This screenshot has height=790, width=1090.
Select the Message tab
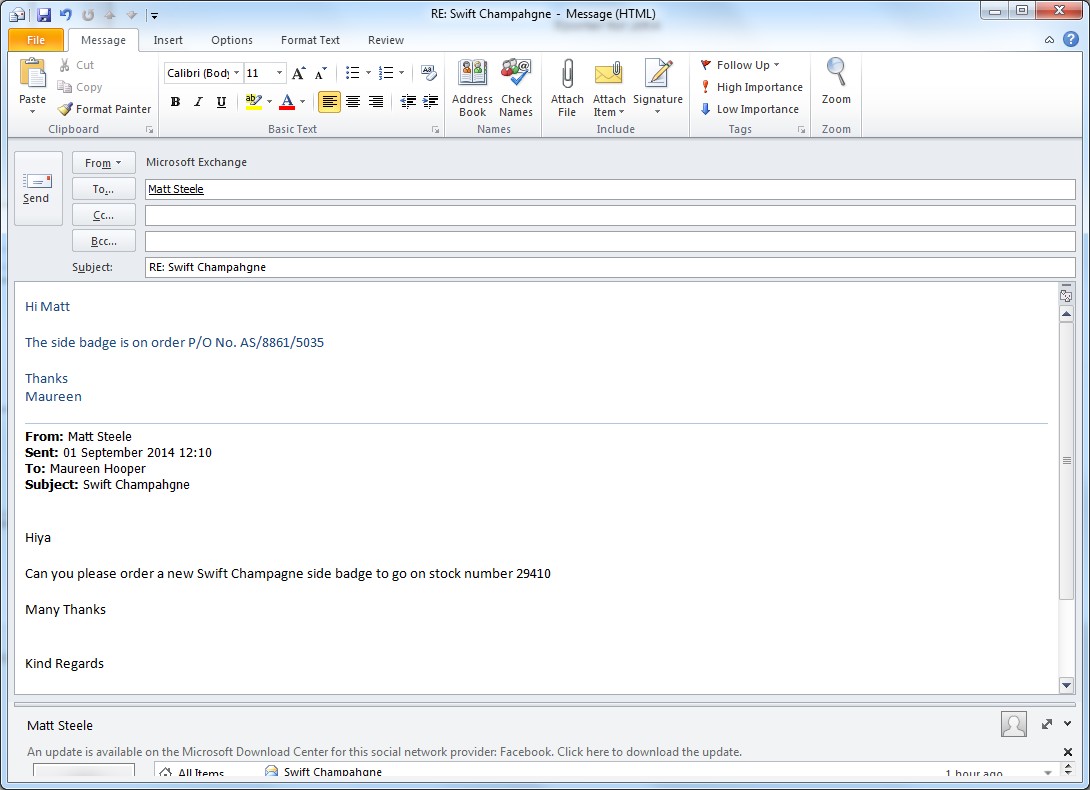(x=104, y=40)
